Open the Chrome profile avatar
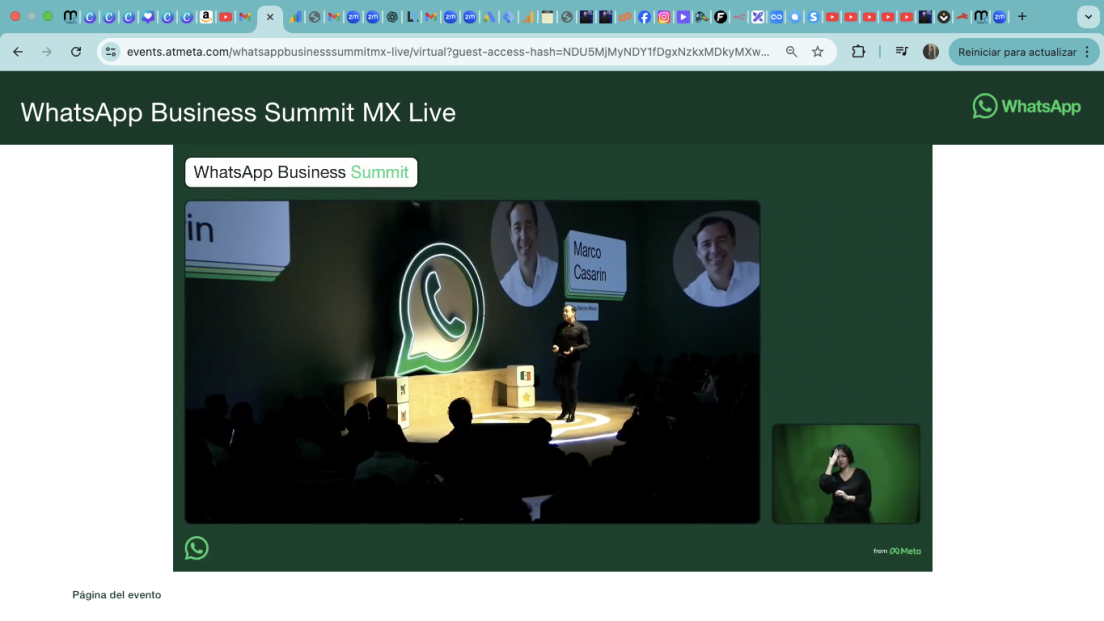Image resolution: width=1104 pixels, height=621 pixels. (930, 52)
